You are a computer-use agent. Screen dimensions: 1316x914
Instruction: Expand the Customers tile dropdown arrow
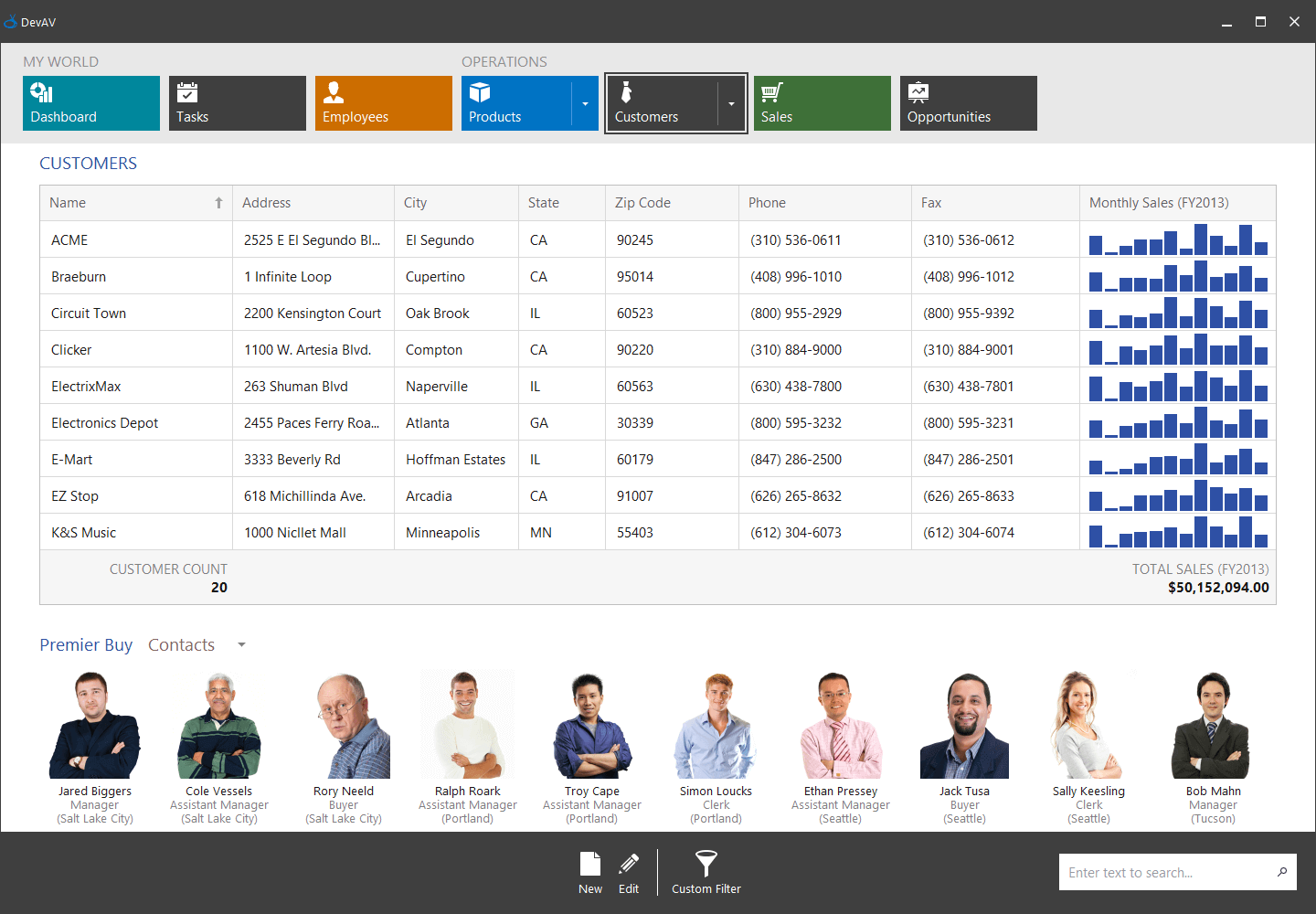731,103
